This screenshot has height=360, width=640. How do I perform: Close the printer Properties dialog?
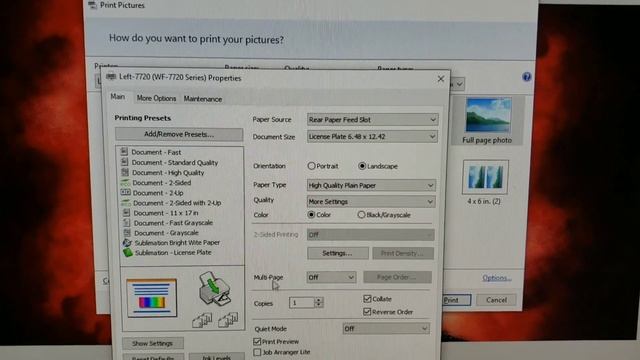[441, 79]
